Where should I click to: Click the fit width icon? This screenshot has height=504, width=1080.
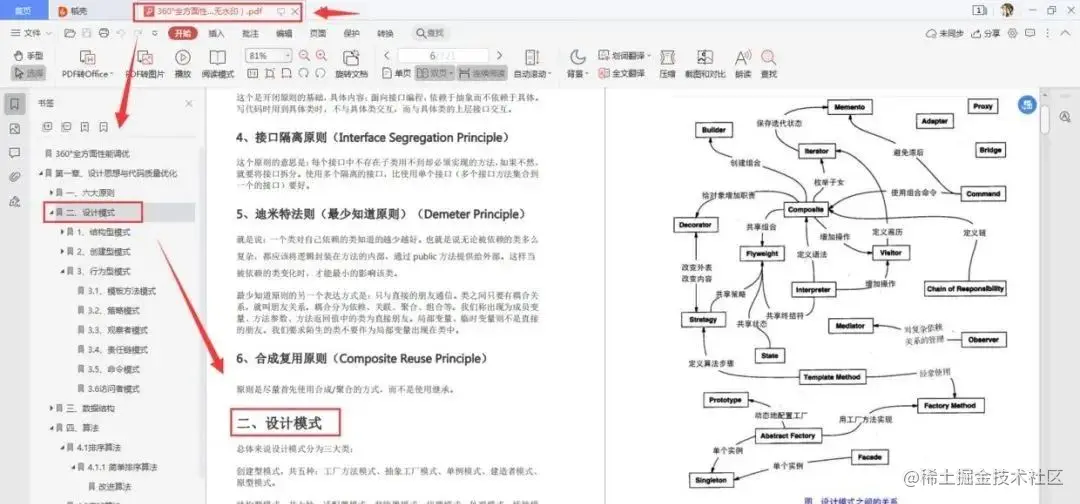(287, 73)
